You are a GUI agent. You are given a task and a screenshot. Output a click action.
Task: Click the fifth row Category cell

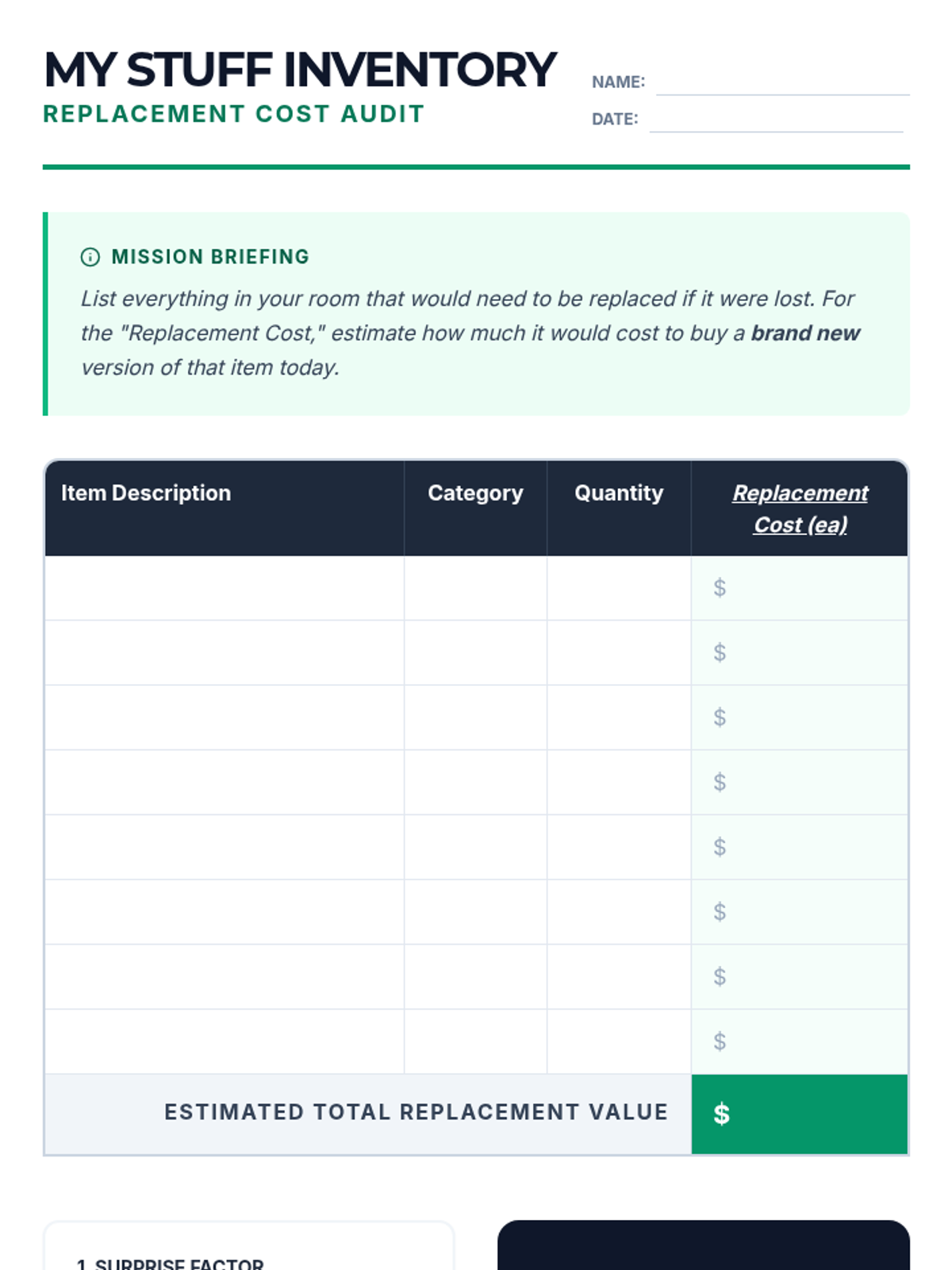pyautogui.click(x=475, y=847)
